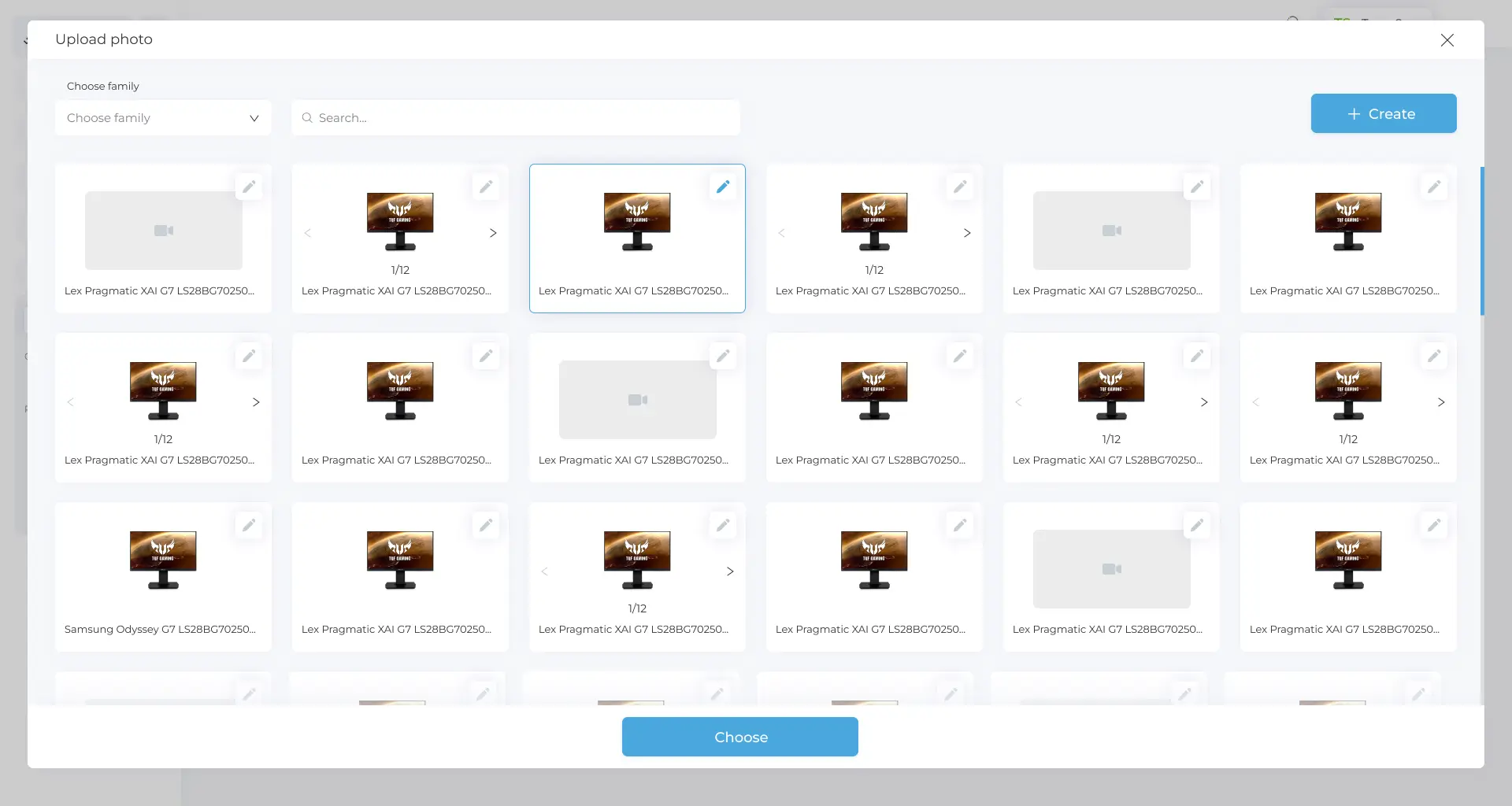Click the edit pencil on the third-row video placeholder card
1512x806 pixels.
point(1196,526)
